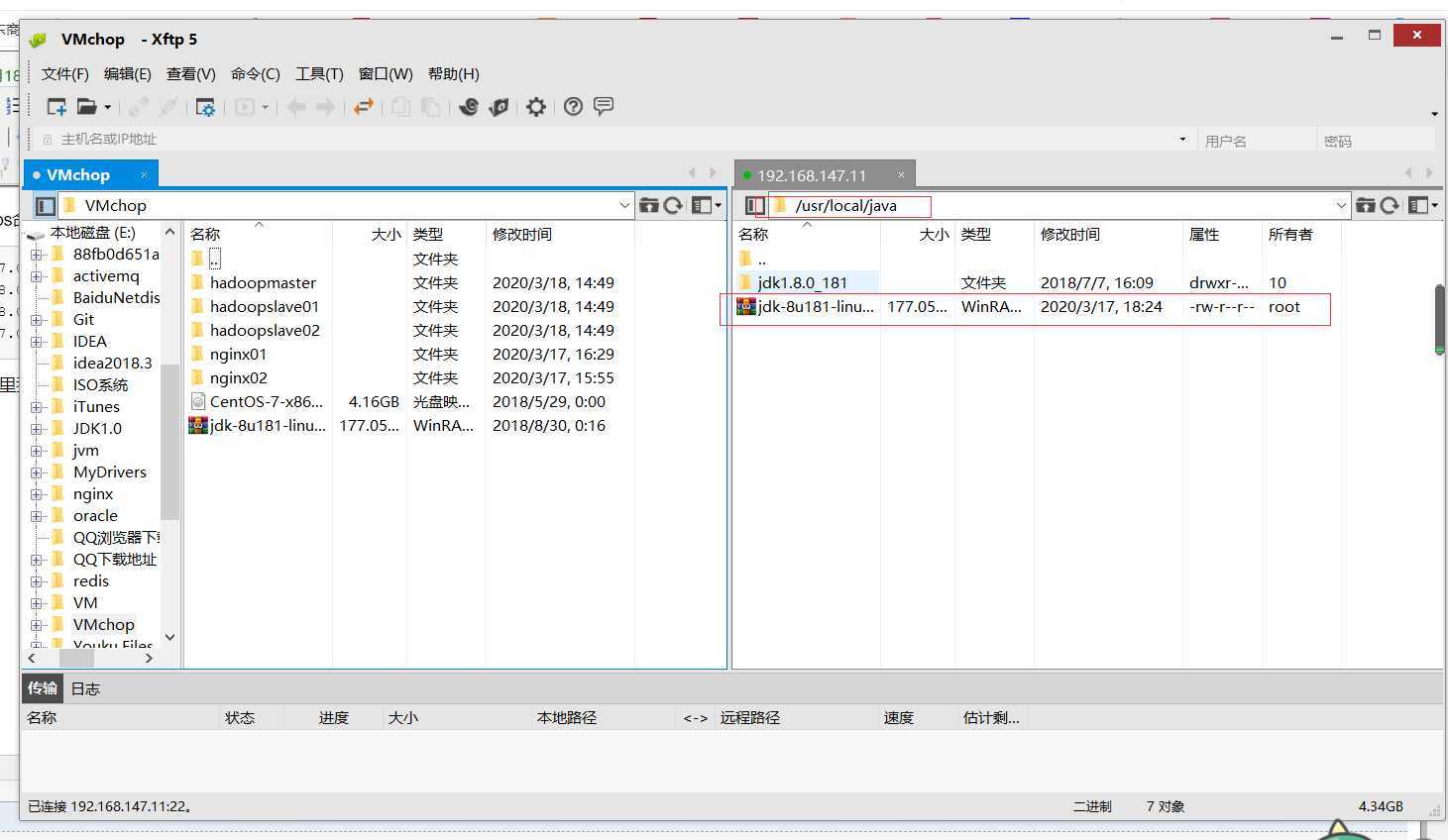1448x840 pixels.
Task: Click the orange synchronize arrows icon
Action: 364,107
